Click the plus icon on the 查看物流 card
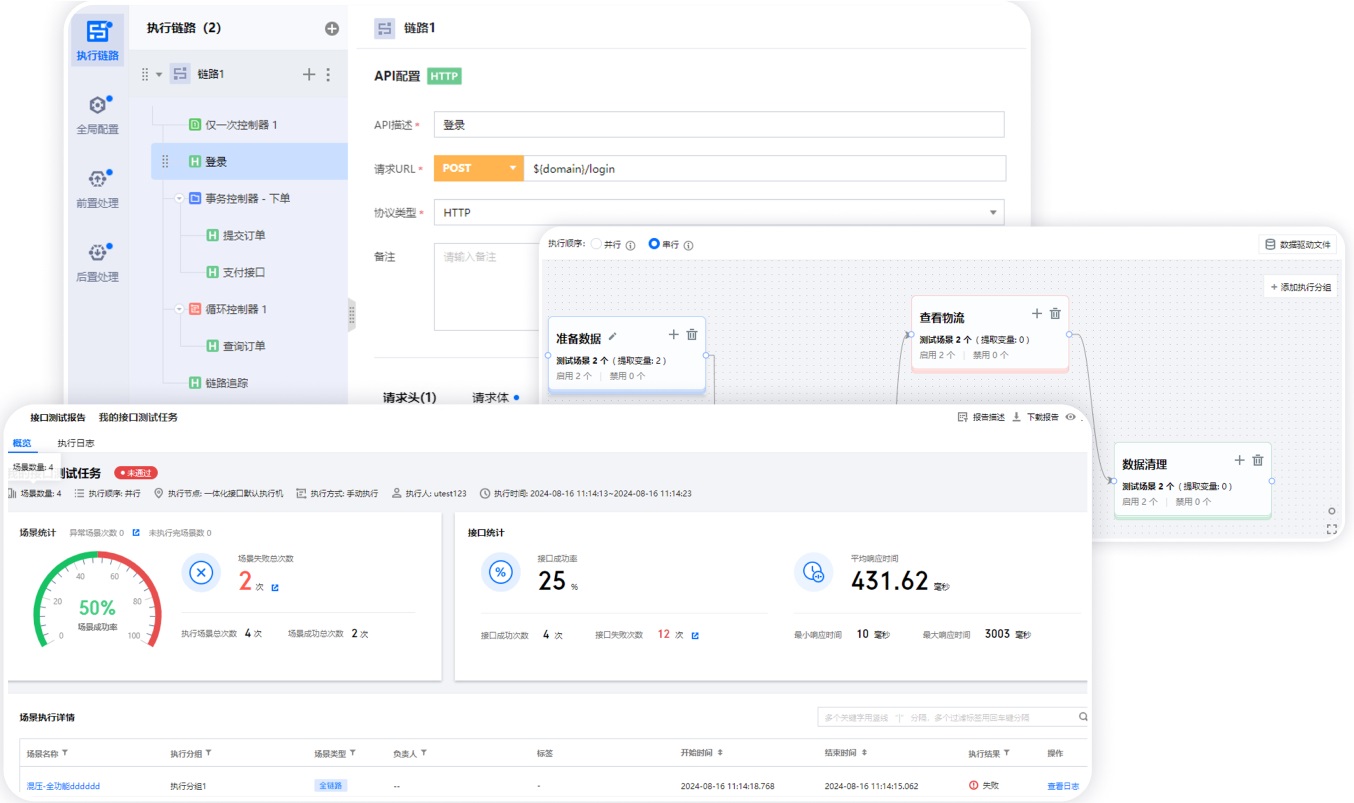The width and height of the screenshot is (1354, 803). coord(1037,314)
